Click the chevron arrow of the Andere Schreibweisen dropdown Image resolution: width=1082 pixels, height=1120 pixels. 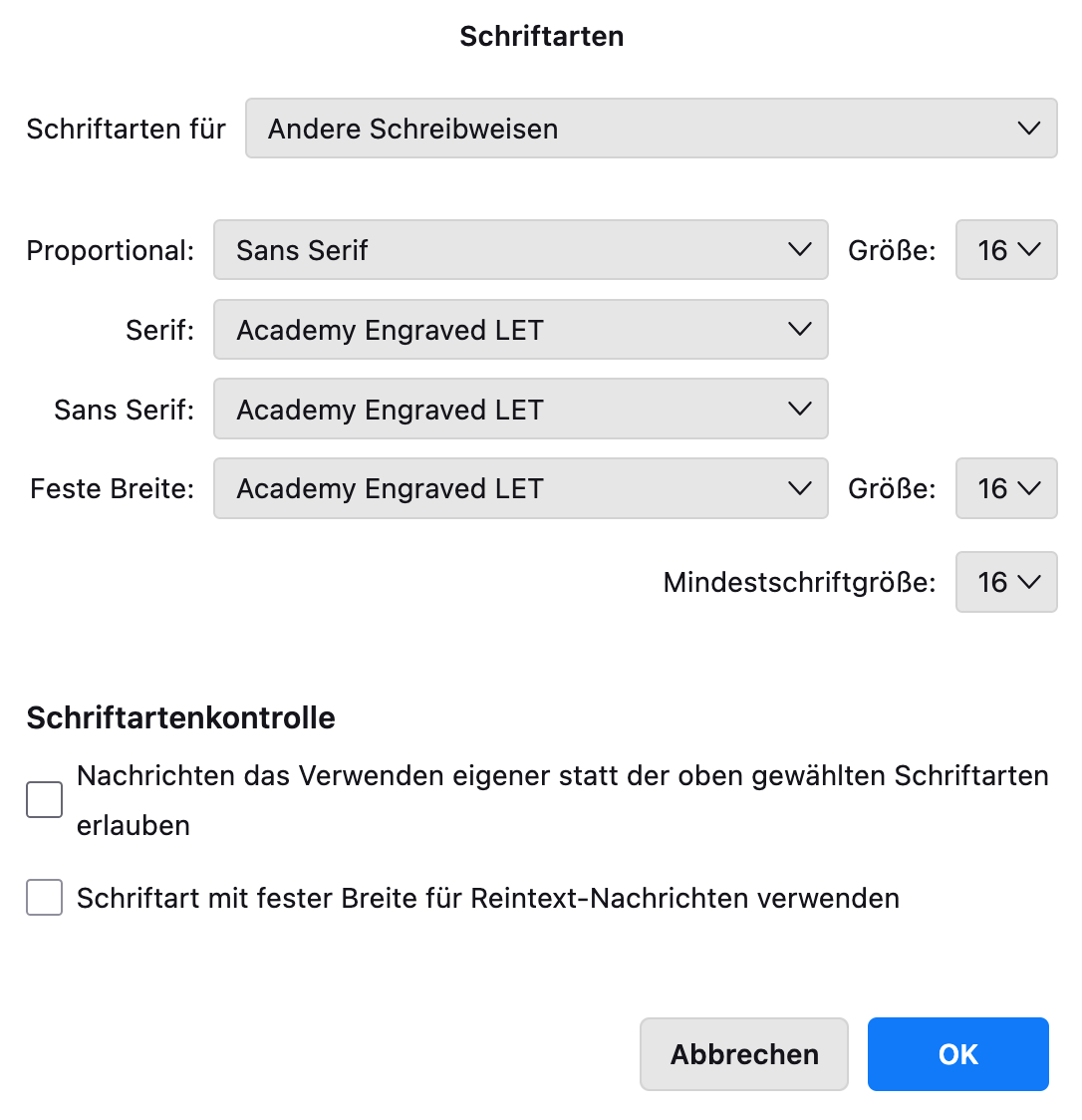click(1028, 129)
